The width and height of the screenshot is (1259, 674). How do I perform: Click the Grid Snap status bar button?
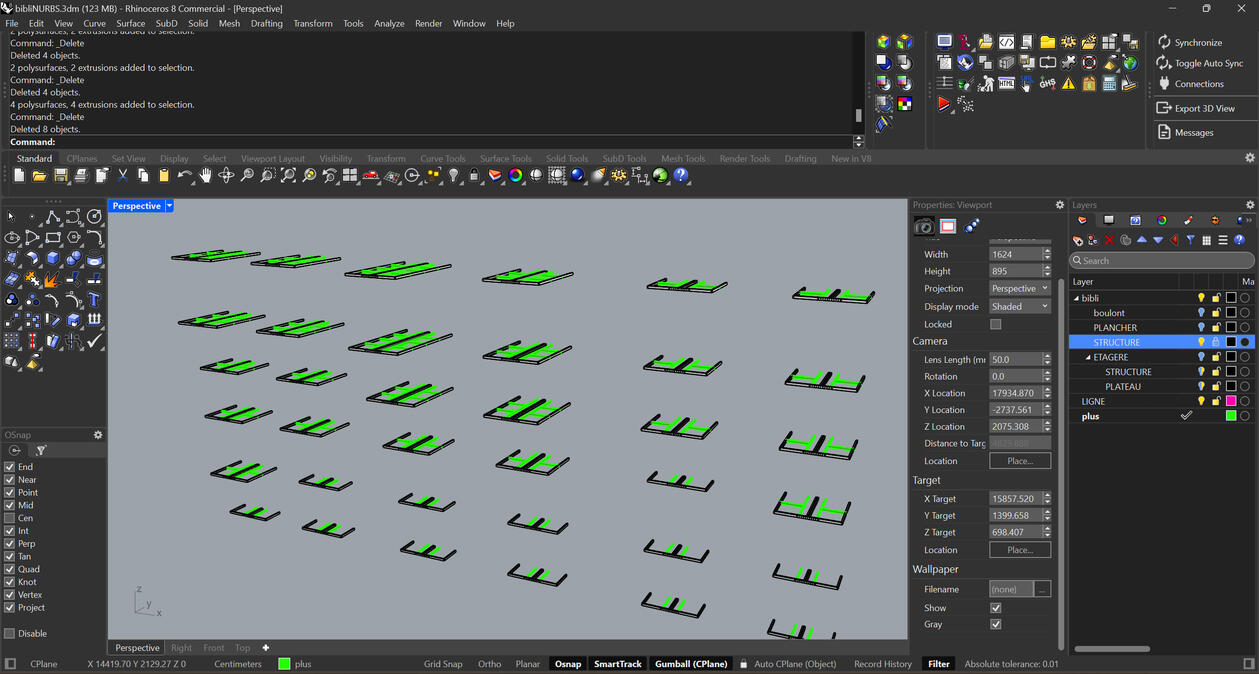point(443,664)
